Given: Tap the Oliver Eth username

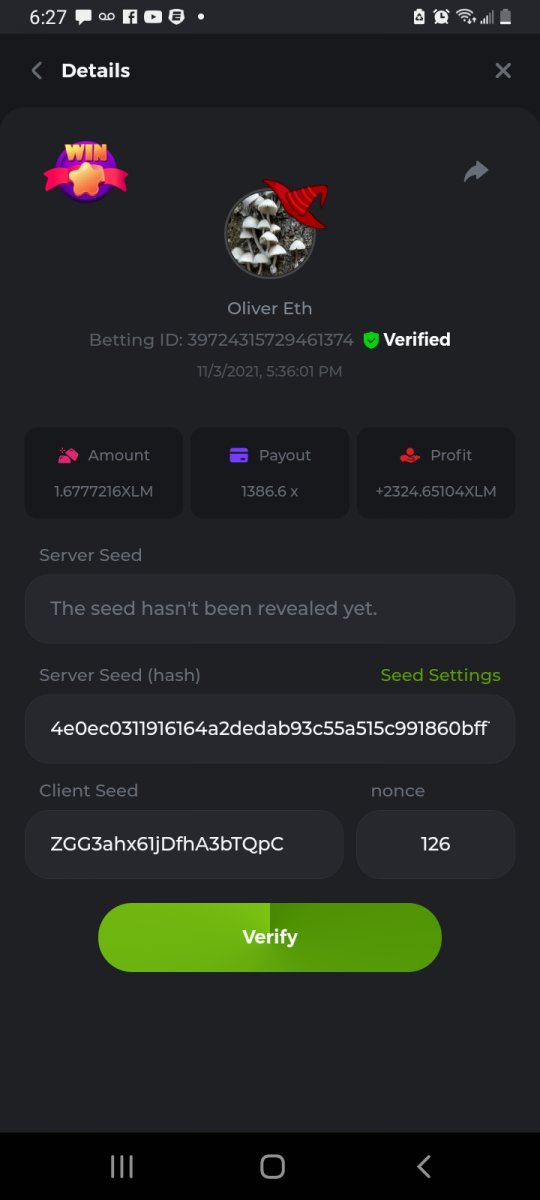Looking at the screenshot, I should click(x=270, y=308).
